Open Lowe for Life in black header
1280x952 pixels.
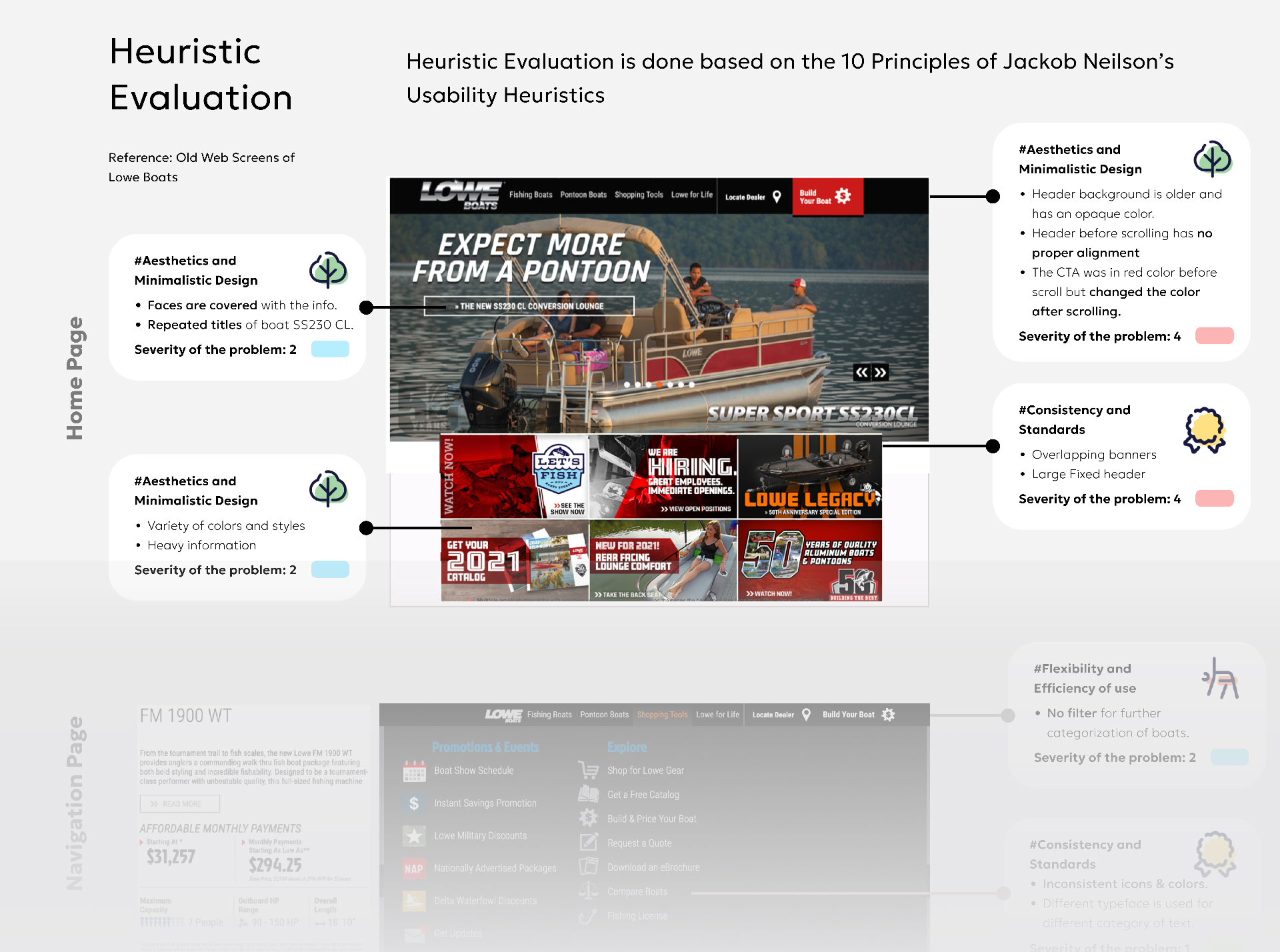(x=692, y=195)
